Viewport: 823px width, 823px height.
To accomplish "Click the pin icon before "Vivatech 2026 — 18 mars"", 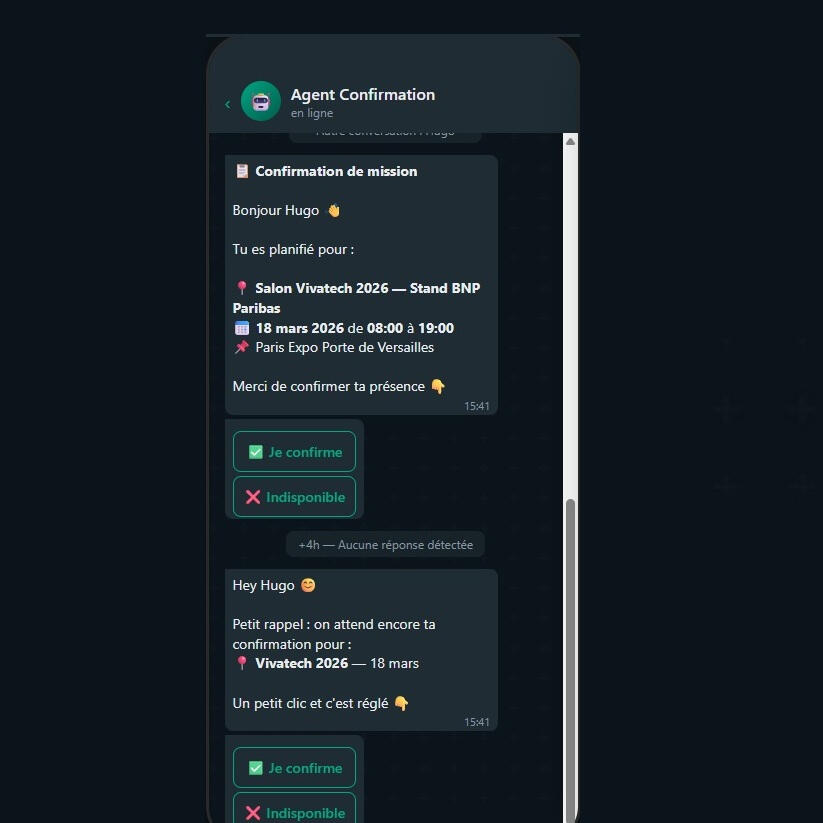I will pos(242,664).
